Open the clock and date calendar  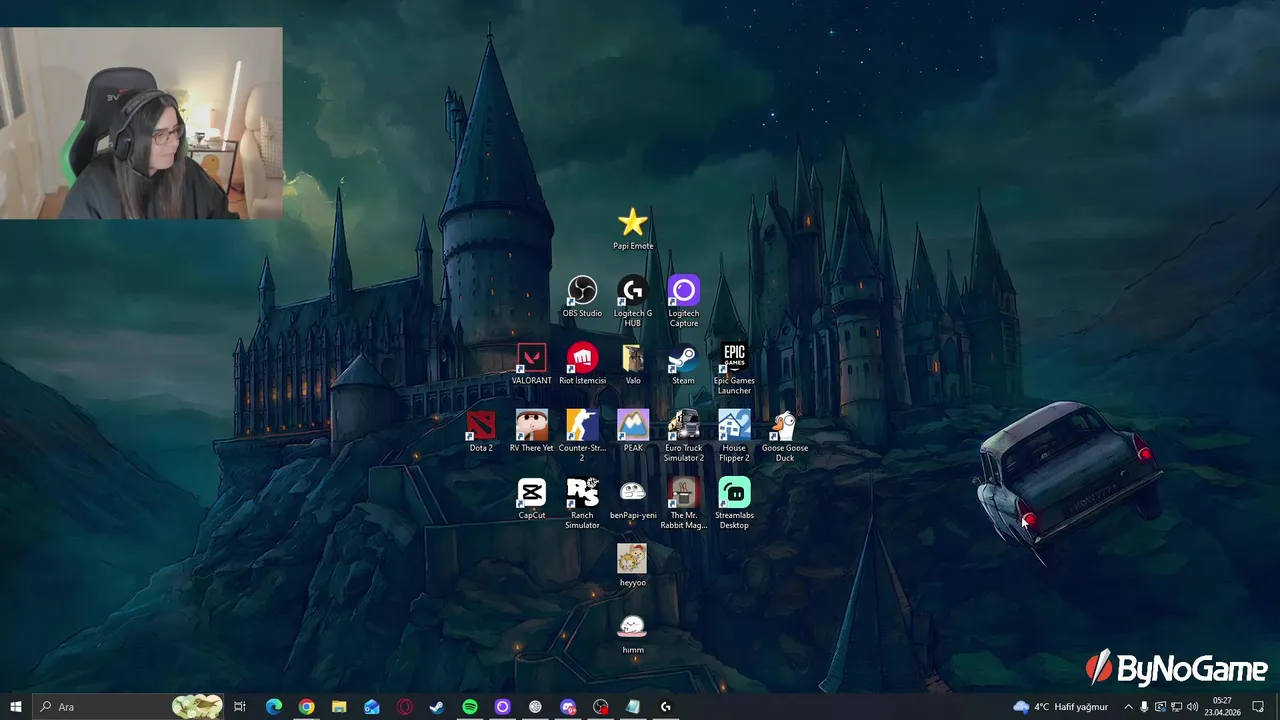1222,707
